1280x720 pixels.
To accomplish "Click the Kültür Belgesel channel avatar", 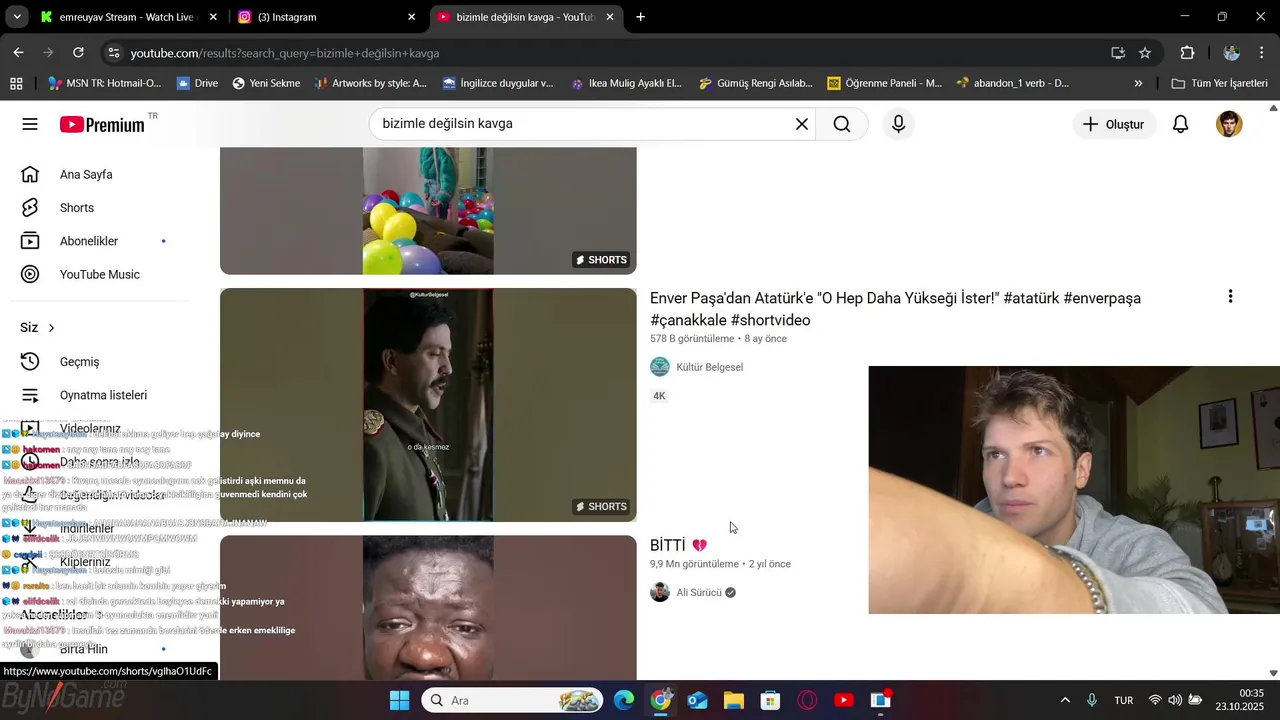I will pos(660,367).
